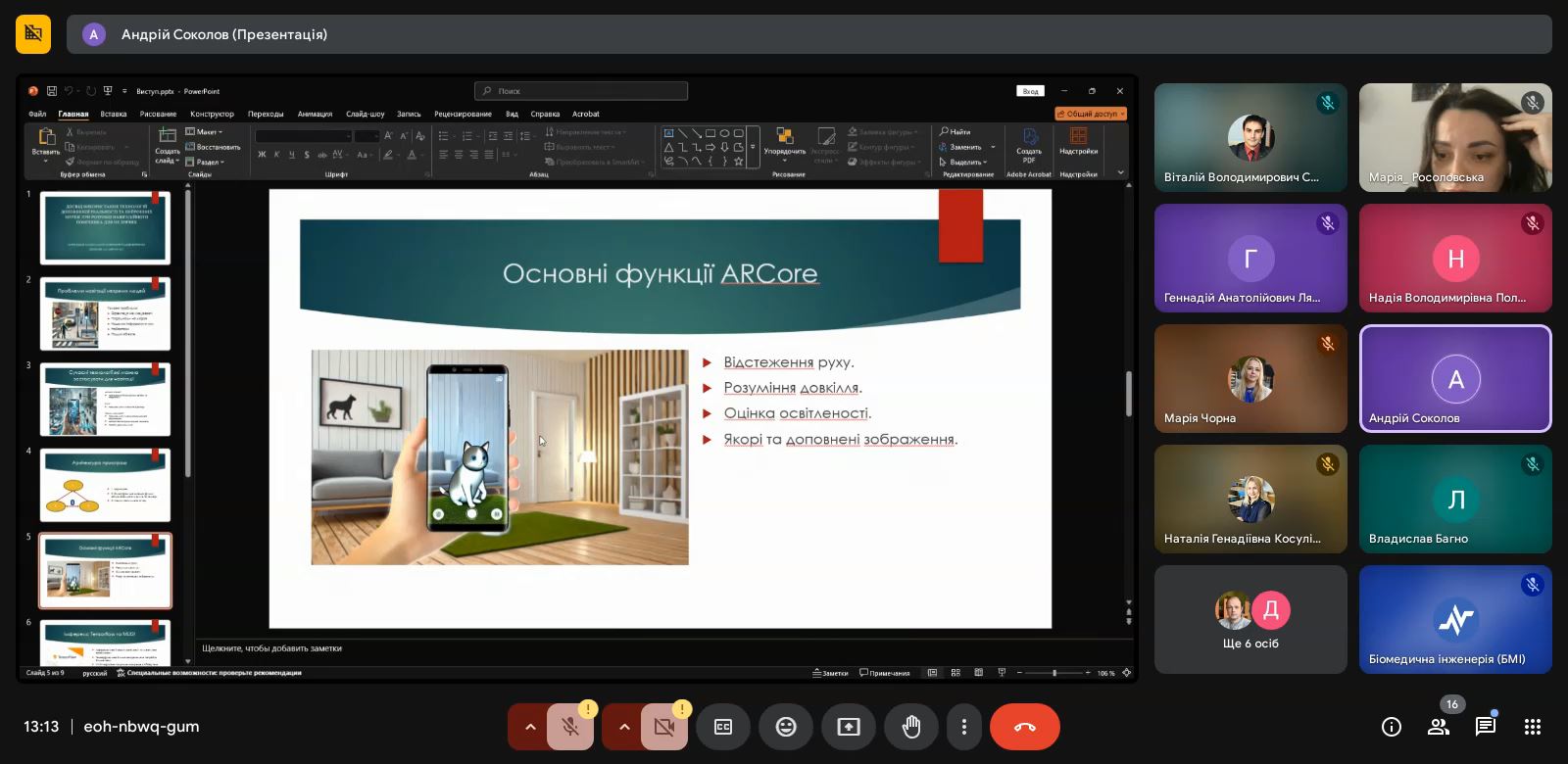Select the star shape in shapes gallery
Image resolution: width=1568 pixels, height=764 pixels.
739,162
